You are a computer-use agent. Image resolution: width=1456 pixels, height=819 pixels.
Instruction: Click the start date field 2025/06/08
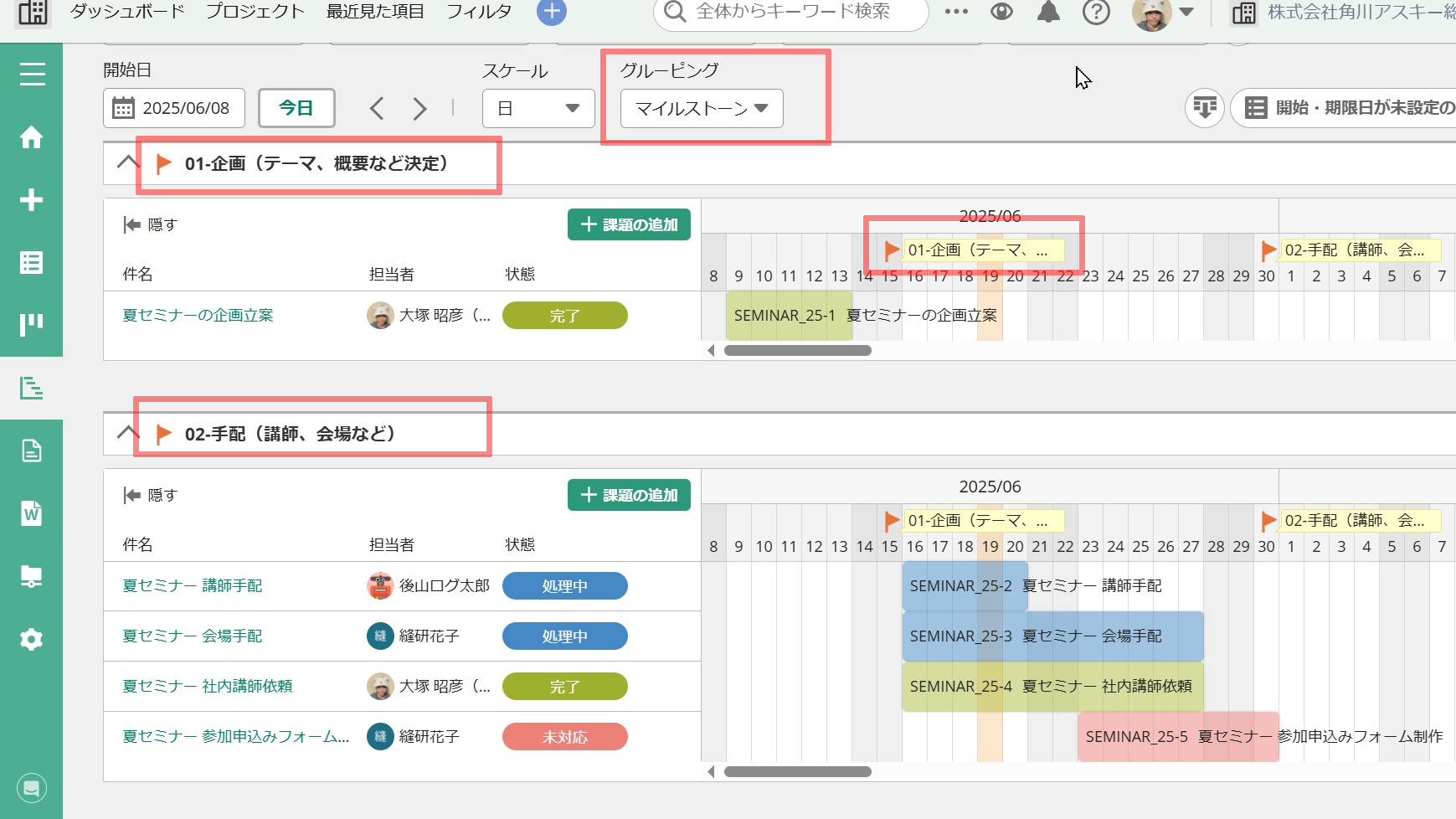point(174,108)
